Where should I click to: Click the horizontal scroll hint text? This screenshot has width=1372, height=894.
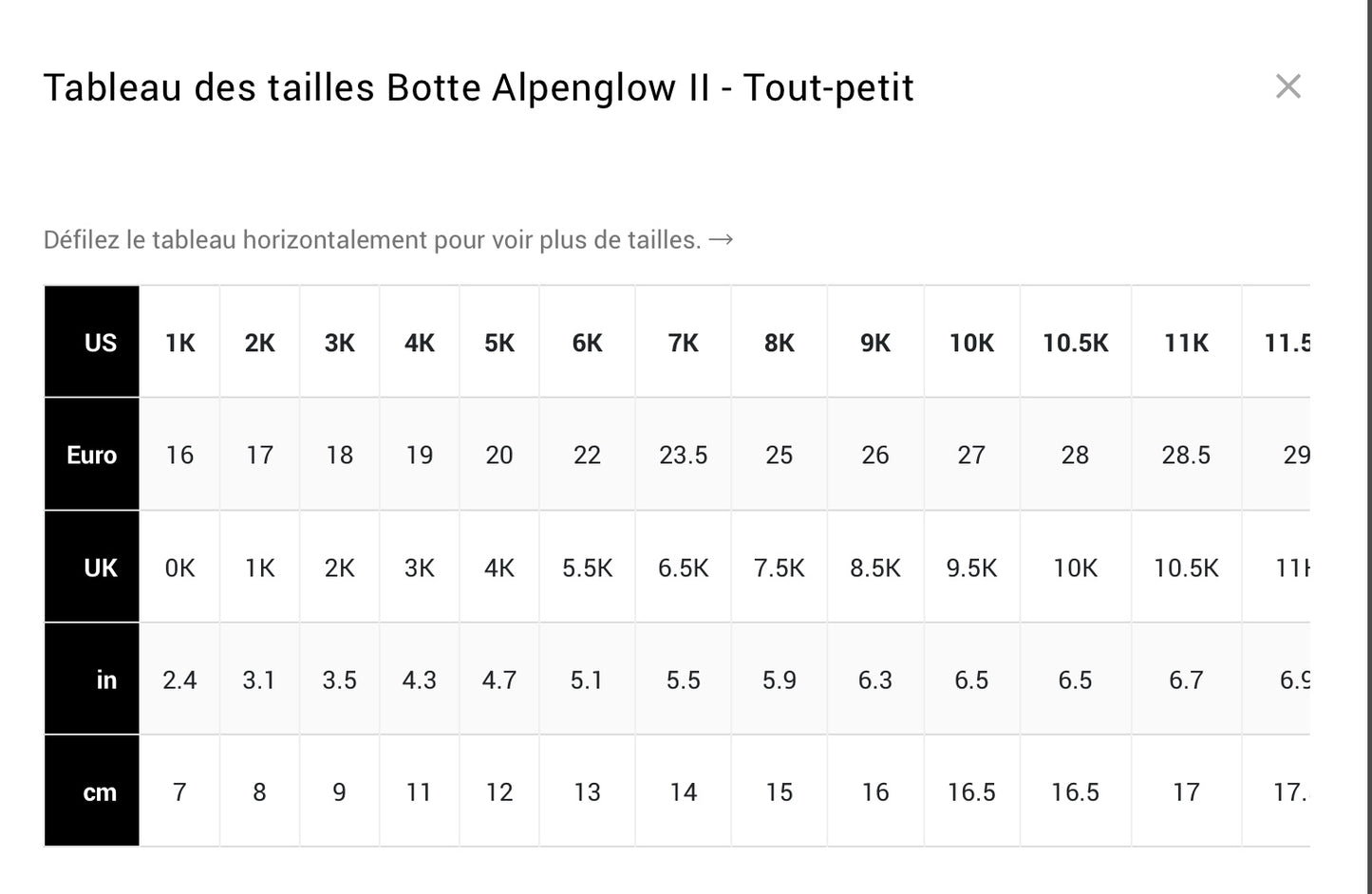point(372,240)
